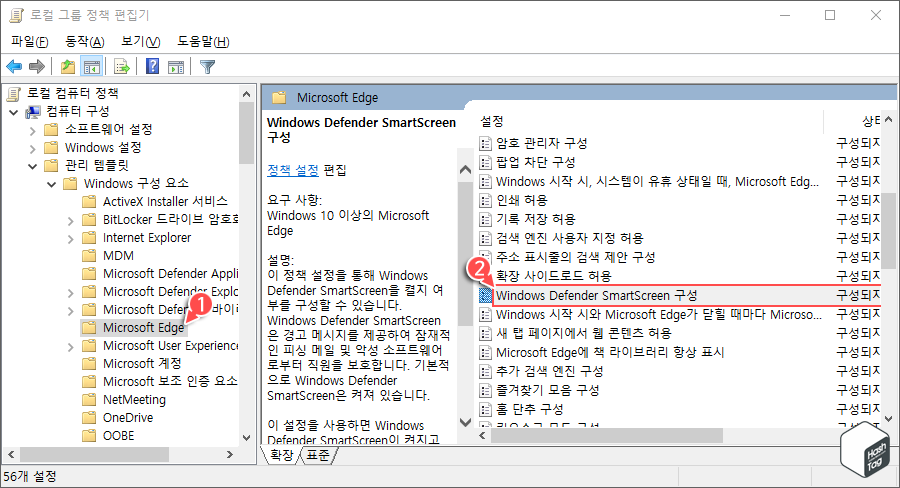Select the 로컬 컴퓨터 정책 root node

(x=72, y=93)
